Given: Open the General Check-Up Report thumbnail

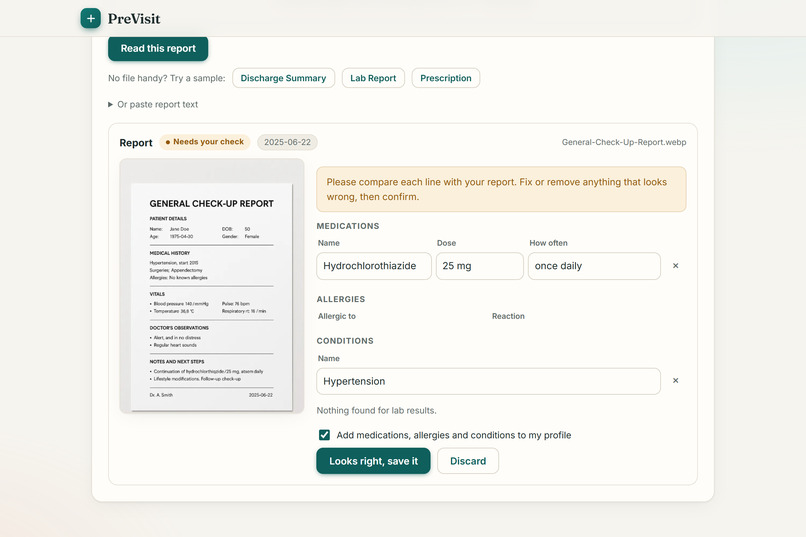Looking at the screenshot, I should pos(212,286).
